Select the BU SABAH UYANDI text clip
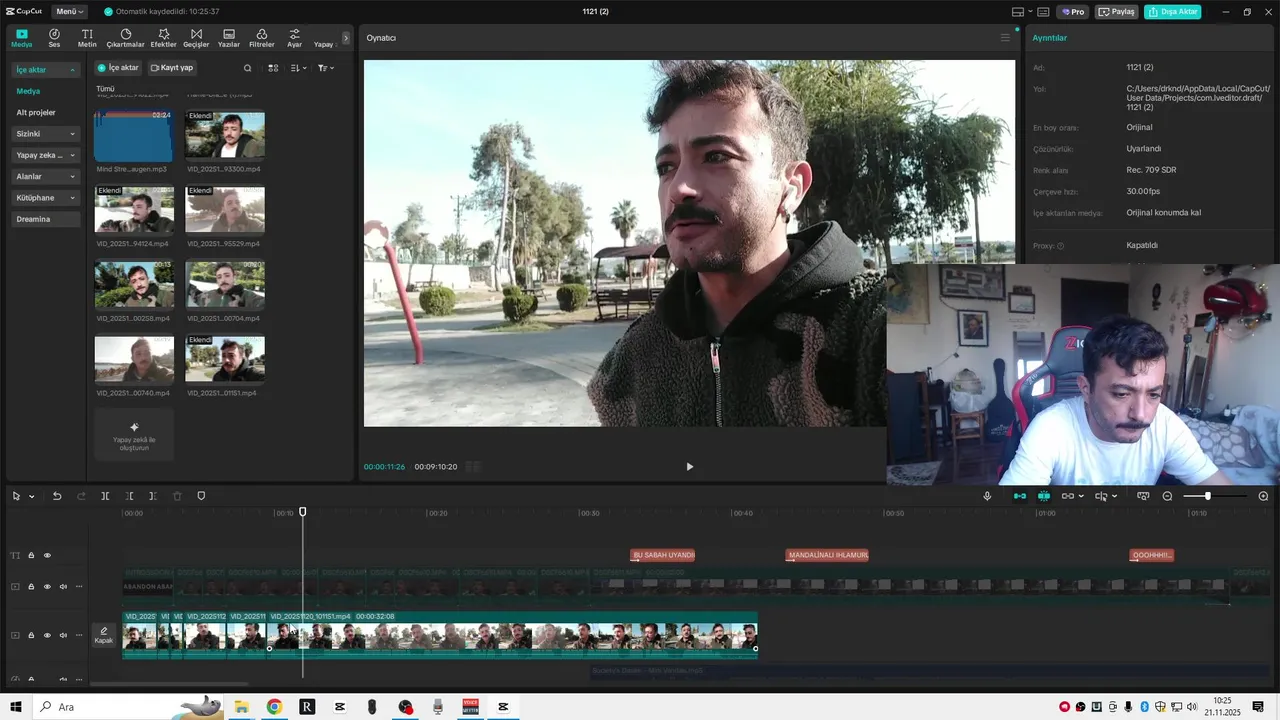The height and width of the screenshot is (720, 1280). [662, 555]
